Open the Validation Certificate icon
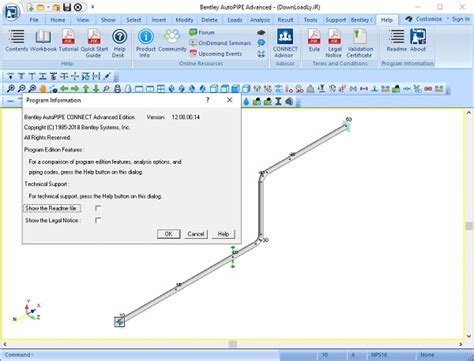 [x=359, y=43]
